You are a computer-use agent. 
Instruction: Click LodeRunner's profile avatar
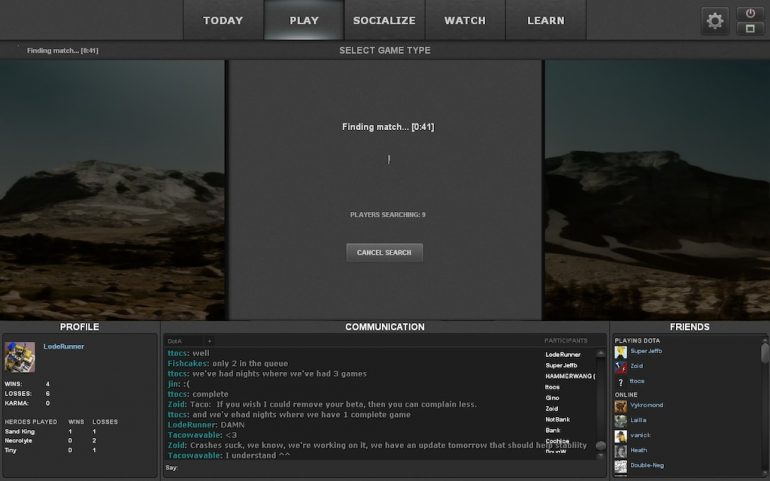[20, 358]
